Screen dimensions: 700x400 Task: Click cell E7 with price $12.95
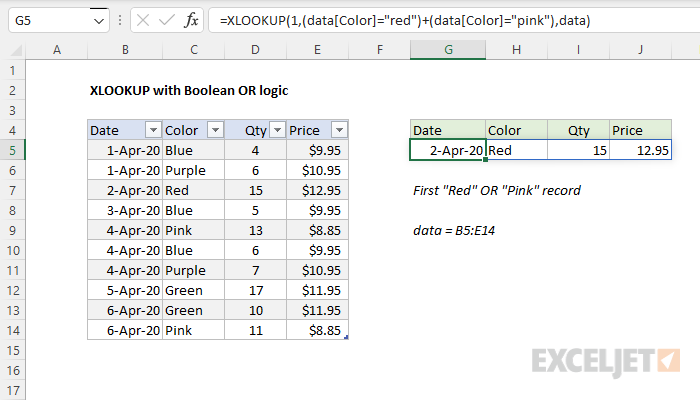[x=317, y=191]
